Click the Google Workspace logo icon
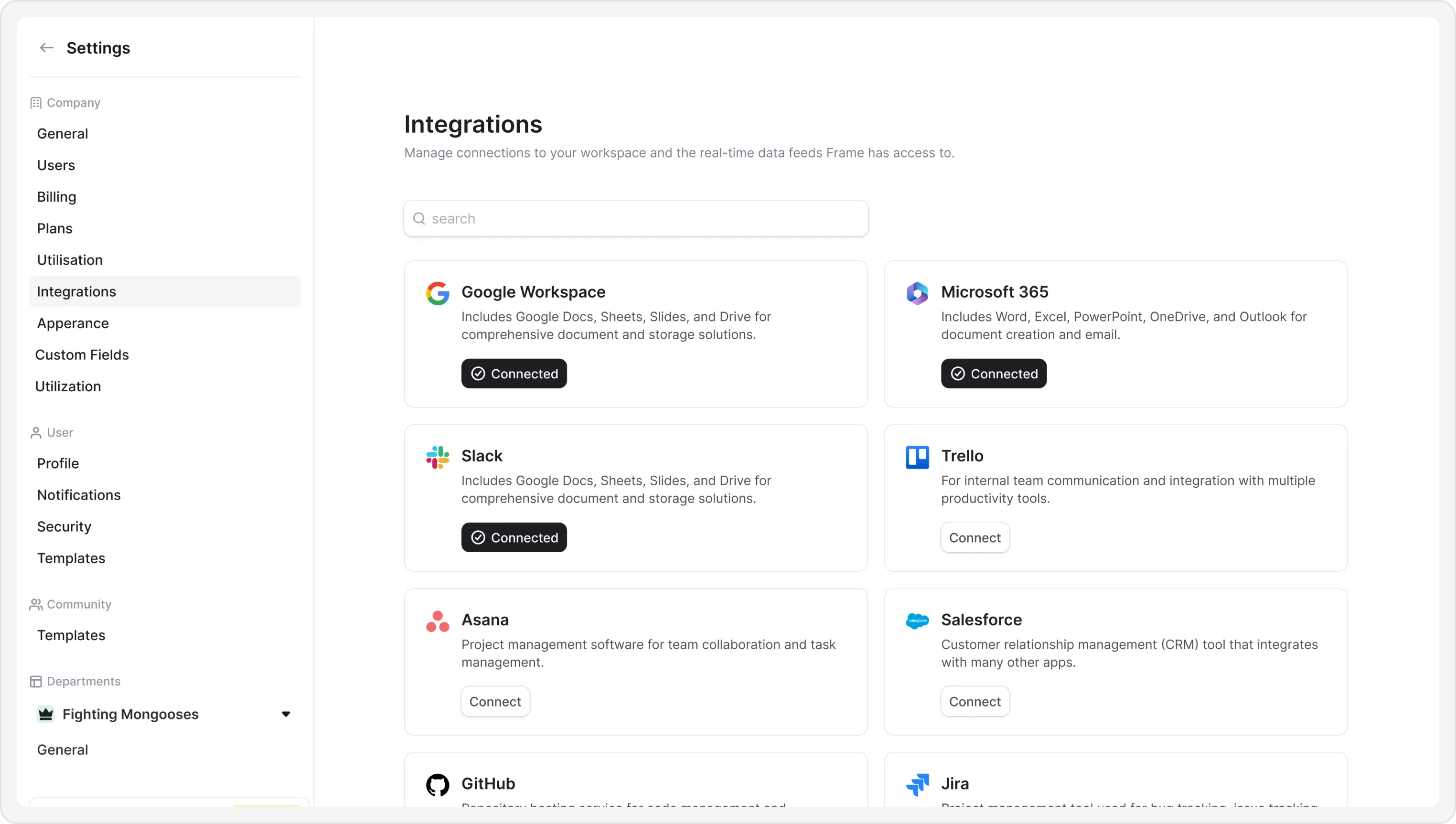The image size is (1456, 824). point(438,293)
